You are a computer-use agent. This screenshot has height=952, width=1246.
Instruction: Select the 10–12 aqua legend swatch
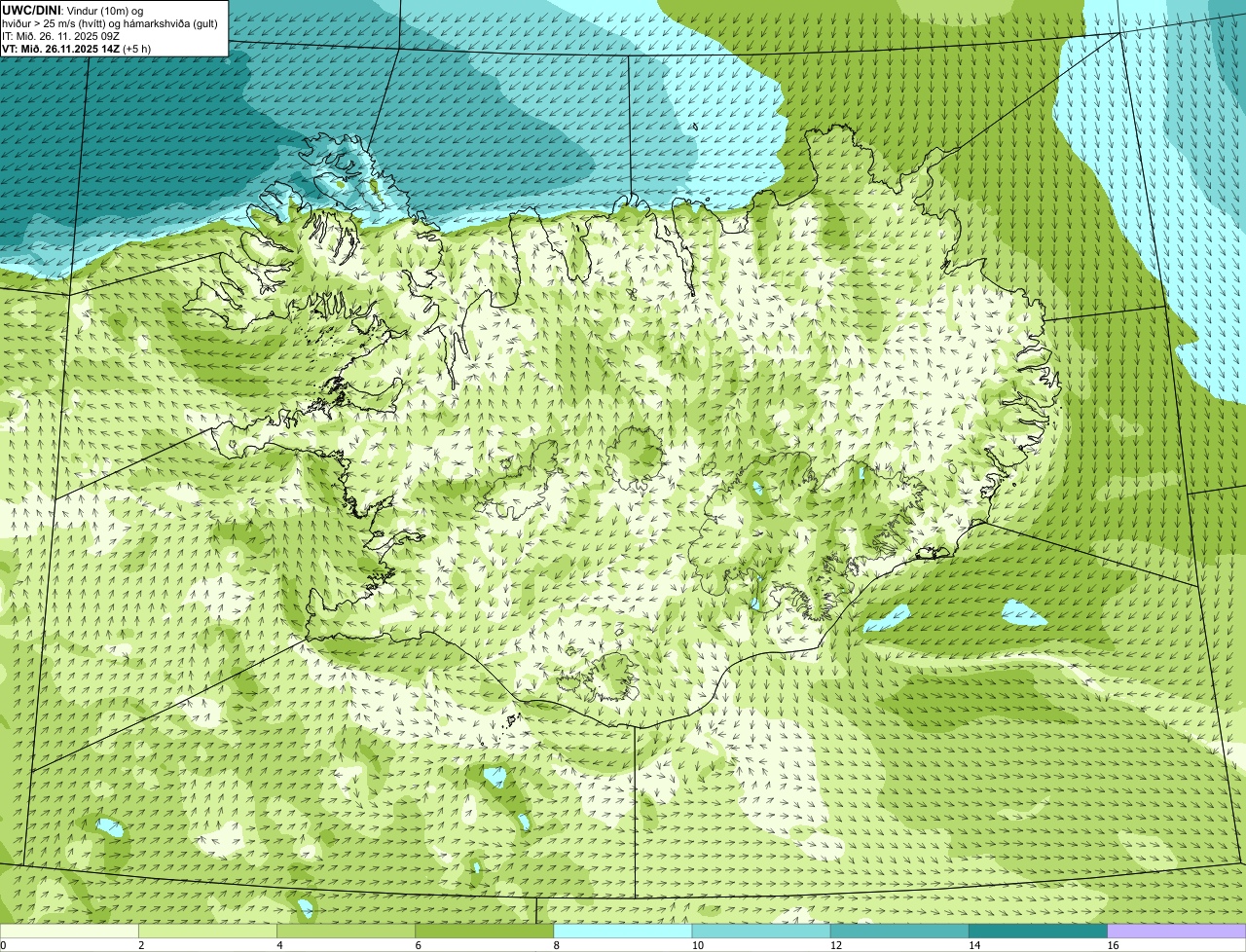(x=761, y=931)
